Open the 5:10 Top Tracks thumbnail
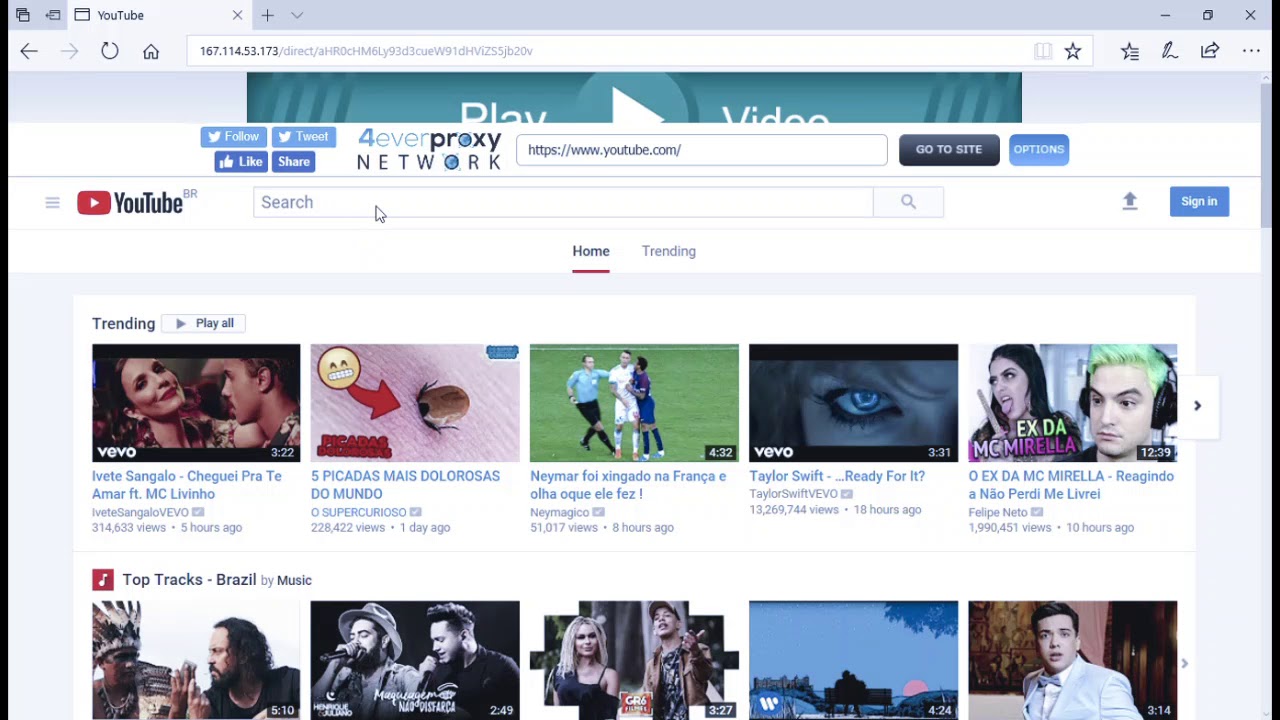The height and width of the screenshot is (720, 1280). click(x=196, y=660)
